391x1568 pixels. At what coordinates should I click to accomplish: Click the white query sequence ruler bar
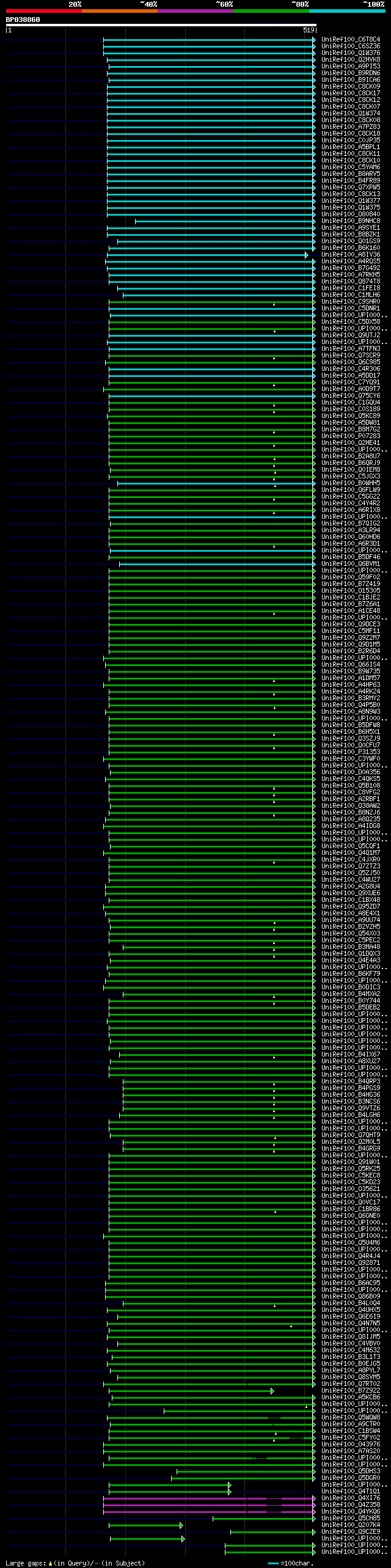tap(161, 25)
